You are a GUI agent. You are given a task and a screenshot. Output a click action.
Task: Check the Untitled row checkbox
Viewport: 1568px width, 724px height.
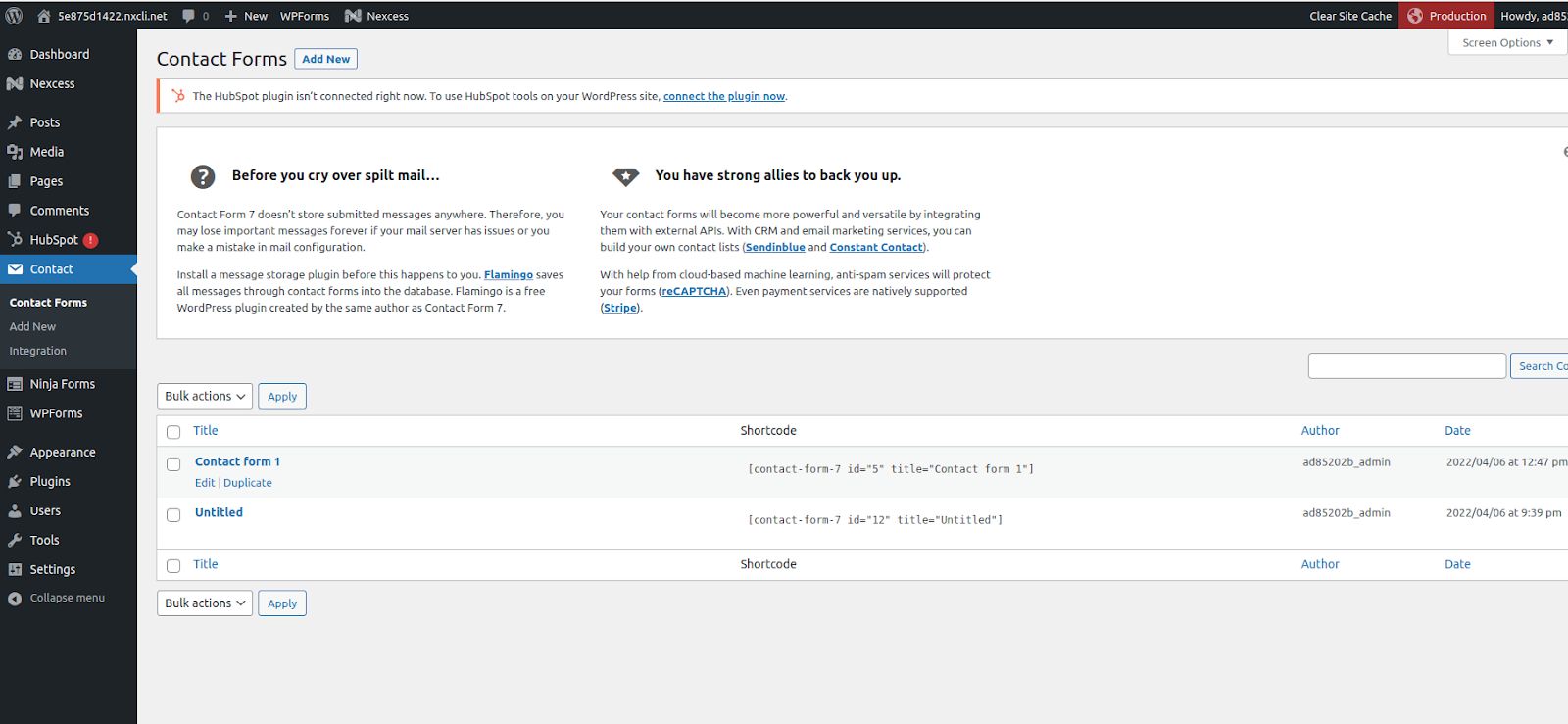173,515
